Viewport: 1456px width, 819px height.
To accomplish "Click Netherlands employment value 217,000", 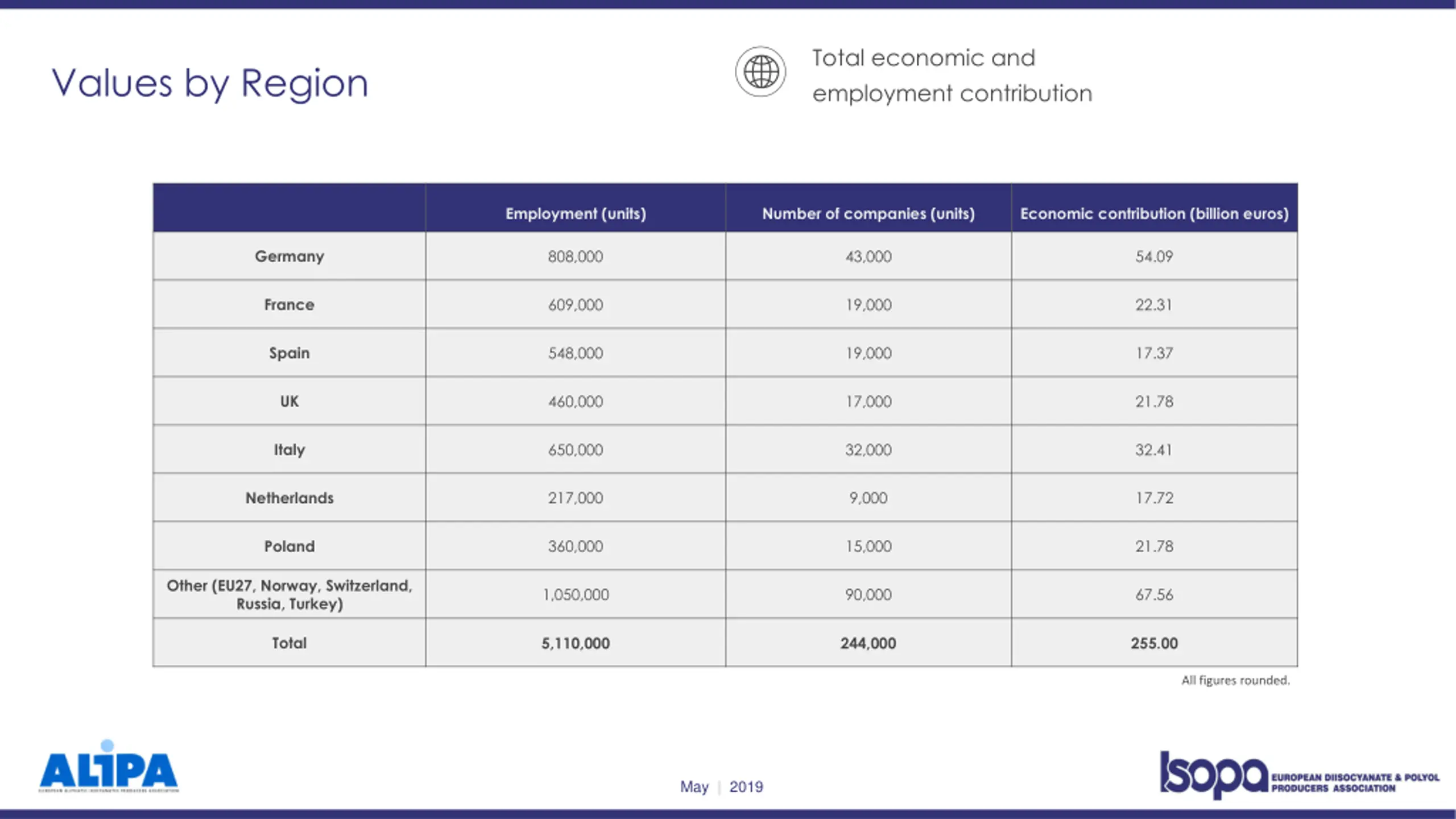I will point(576,498).
